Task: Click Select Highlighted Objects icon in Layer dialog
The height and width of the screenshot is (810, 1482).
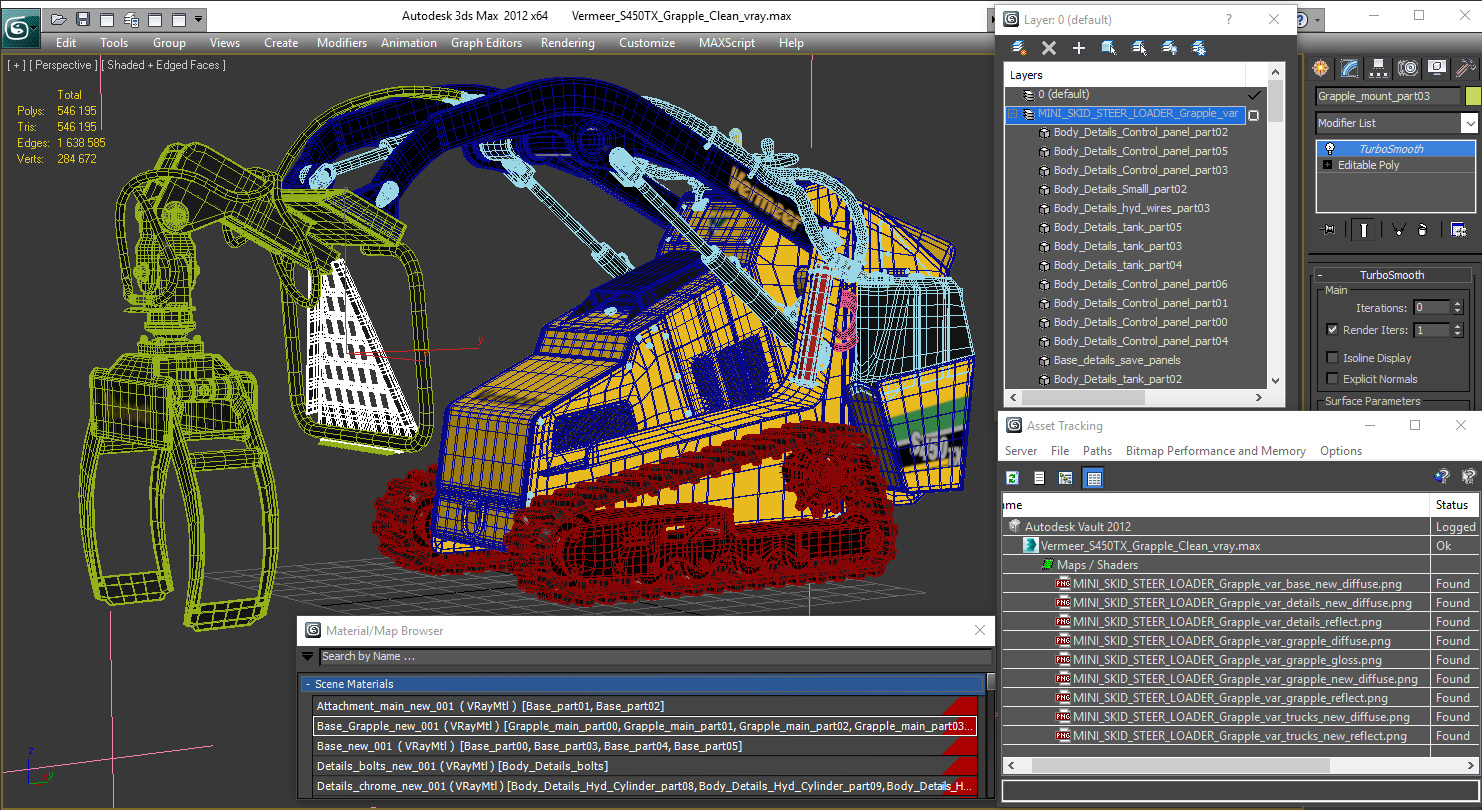Action: (1108, 48)
